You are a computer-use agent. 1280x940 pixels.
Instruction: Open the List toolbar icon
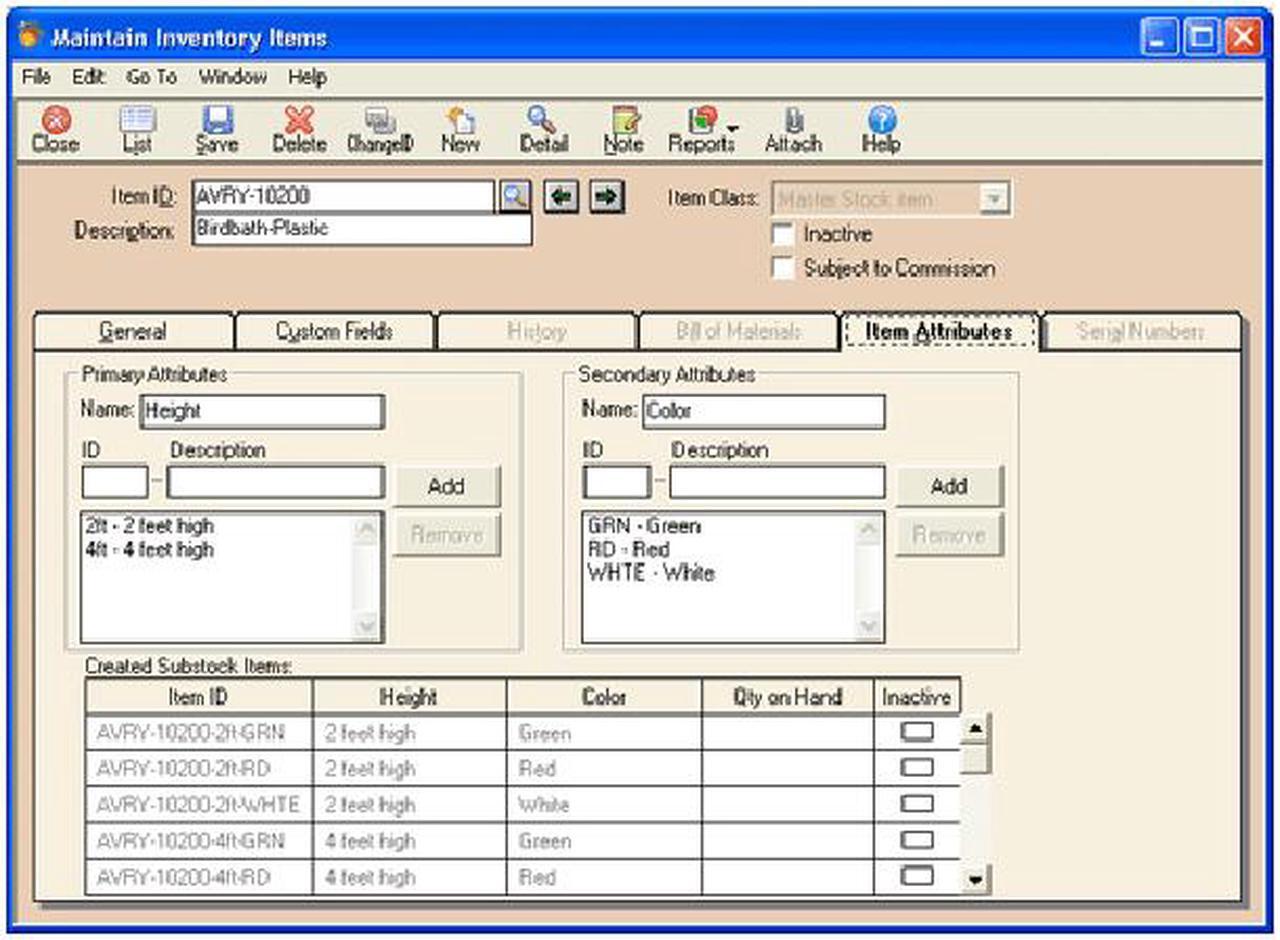137,129
